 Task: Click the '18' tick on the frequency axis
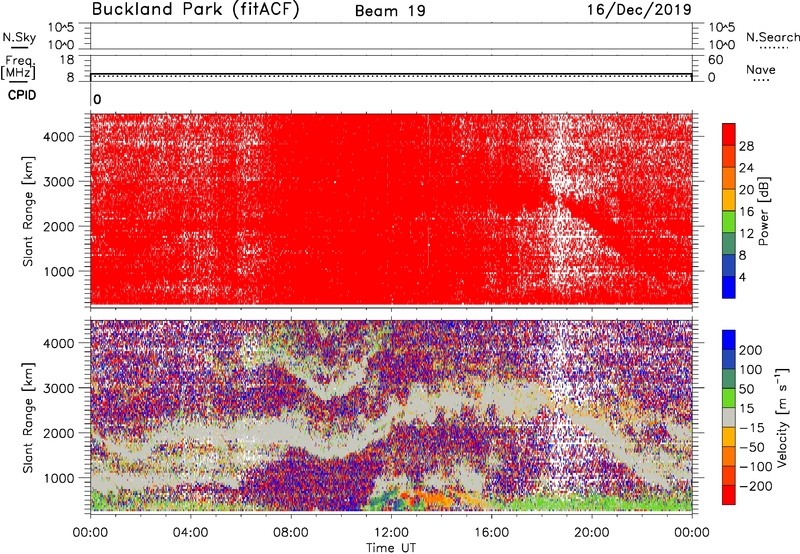[67, 60]
